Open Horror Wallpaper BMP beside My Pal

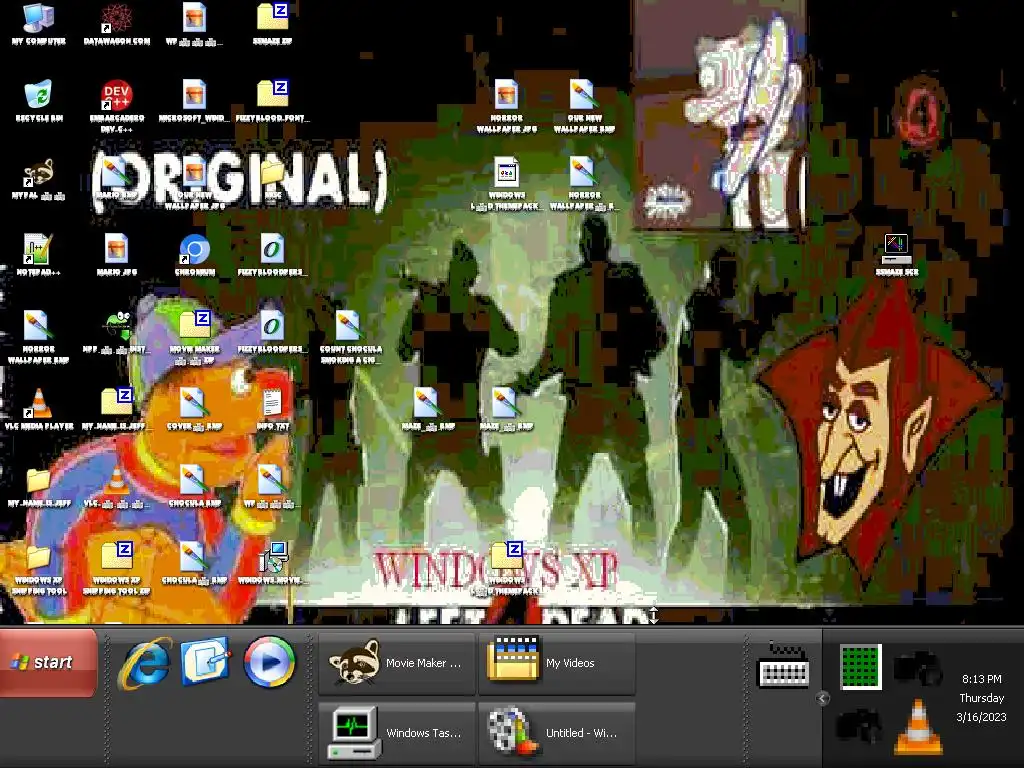pos(39,338)
